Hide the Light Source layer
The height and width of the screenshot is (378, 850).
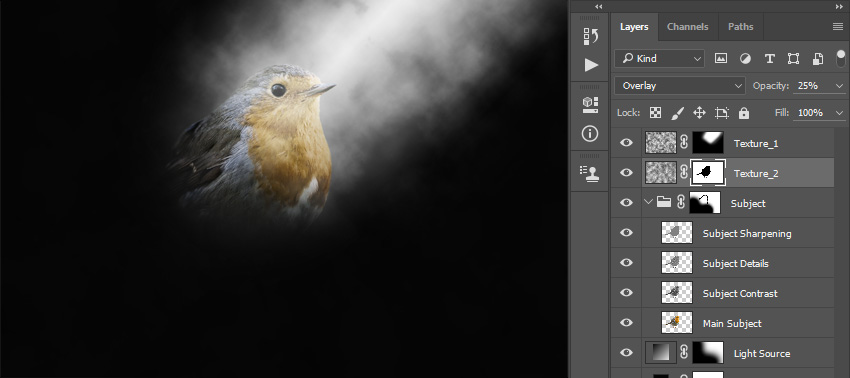tap(626, 353)
